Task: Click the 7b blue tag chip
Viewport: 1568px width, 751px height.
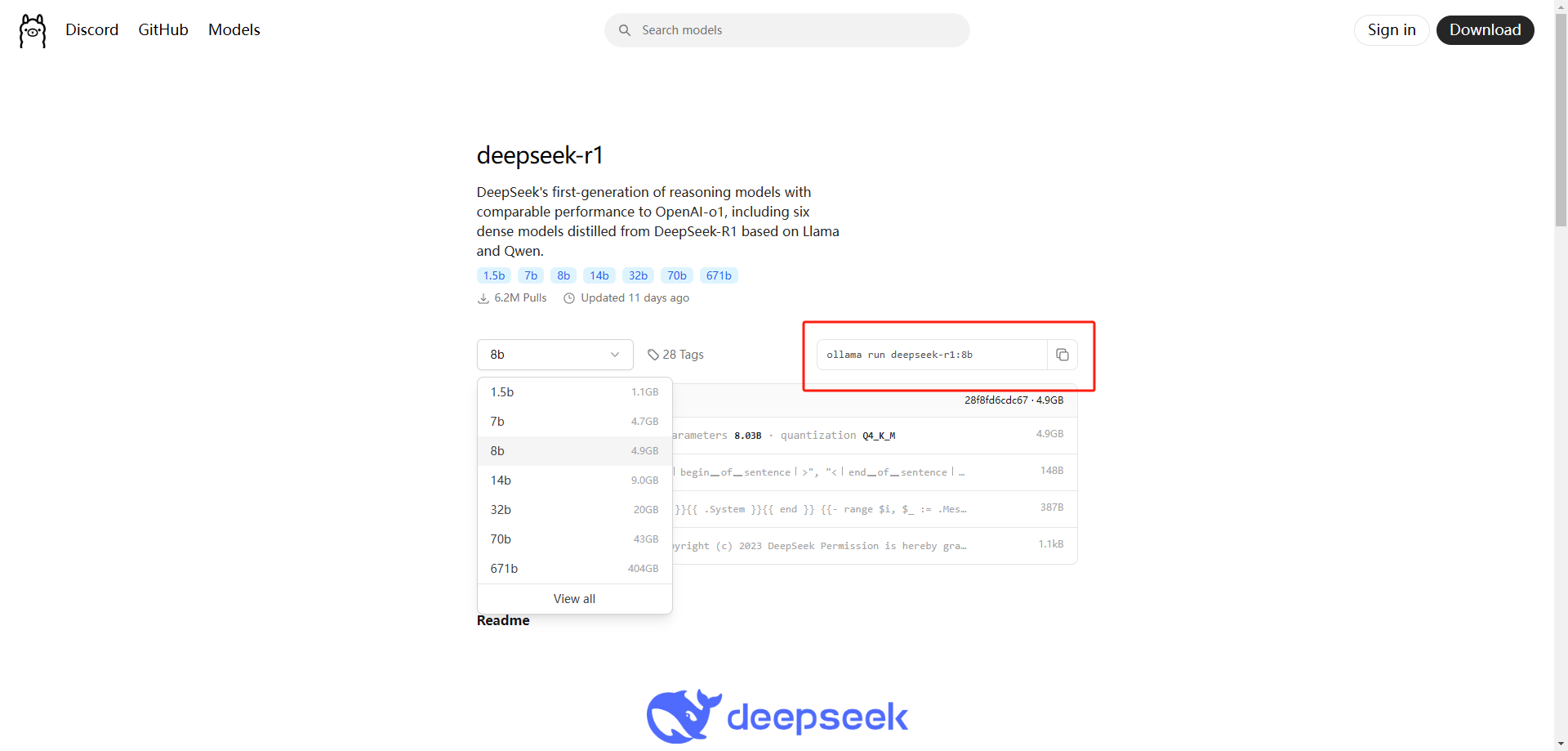Action: pyautogui.click(x=531, y=275)
